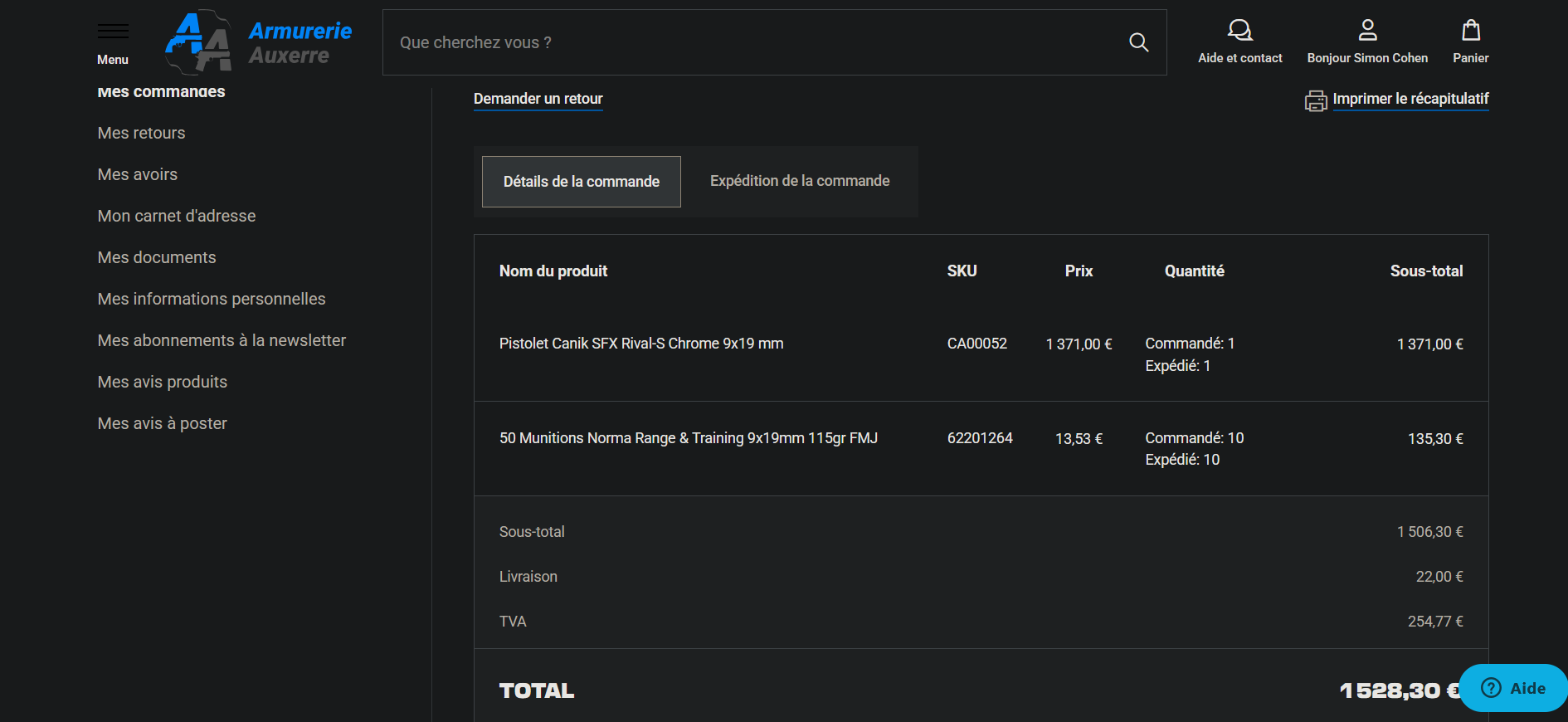Open the hamburger Menu icon
Image resolution: width=1568 pixels, height=722 pixels.
tap(113, 32)
